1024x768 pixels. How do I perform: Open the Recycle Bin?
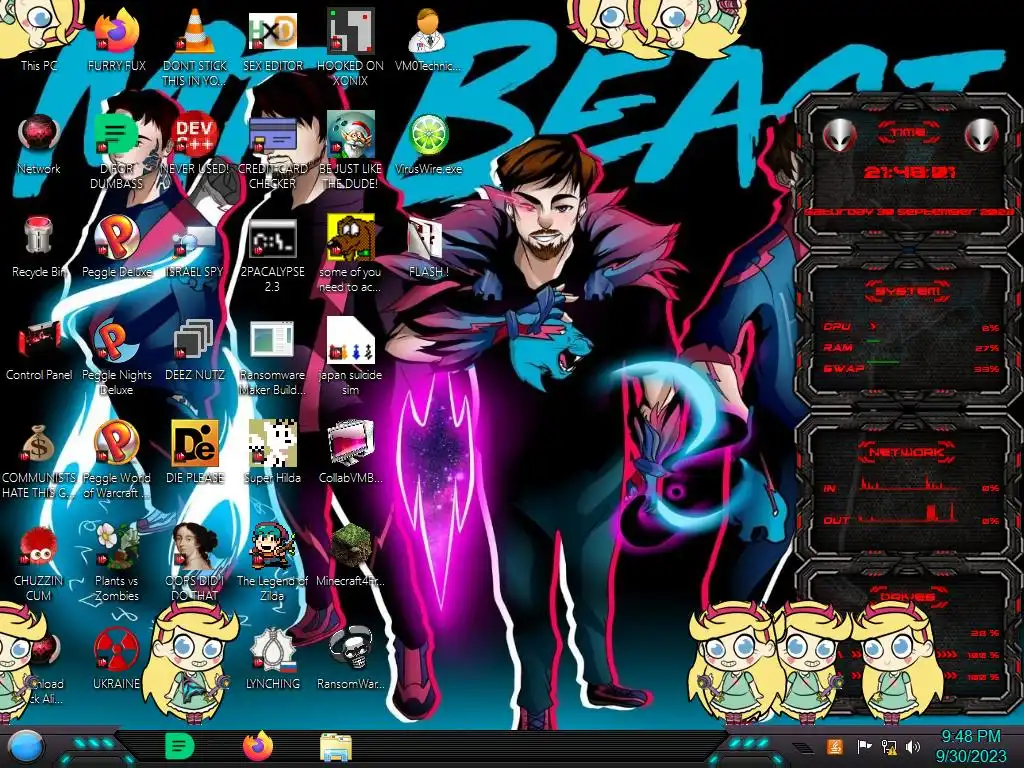coord(39,247)
